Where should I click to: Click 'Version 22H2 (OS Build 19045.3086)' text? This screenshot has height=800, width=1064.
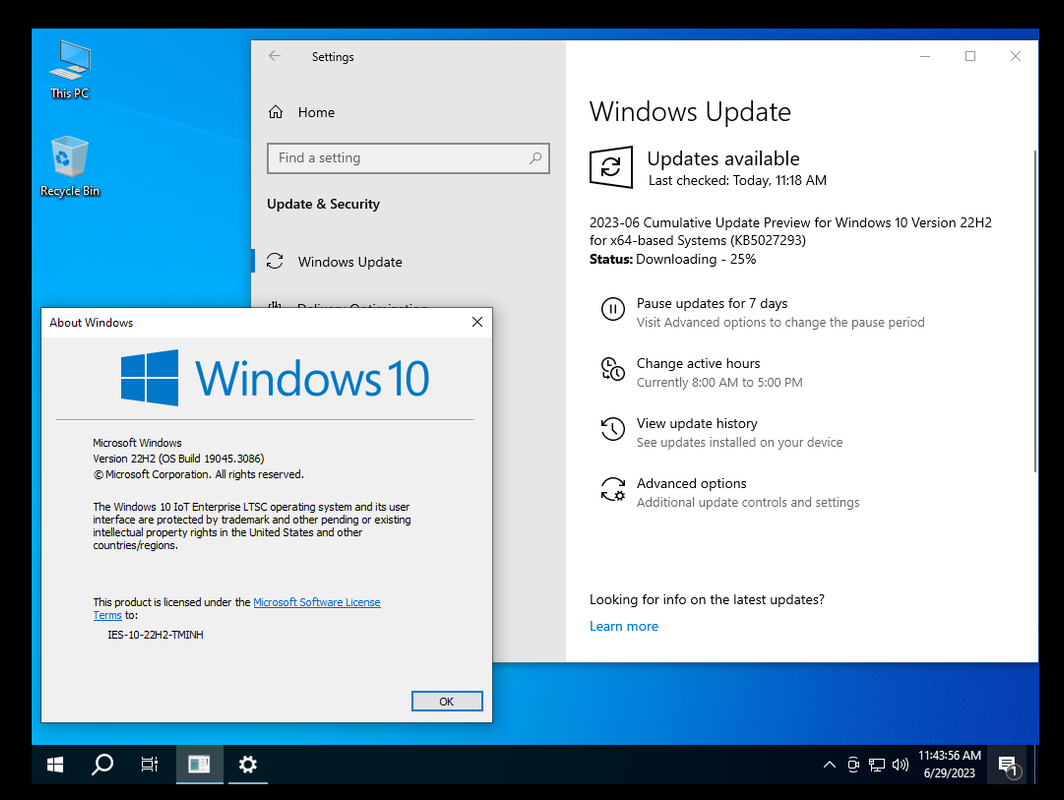click(178, 459)
